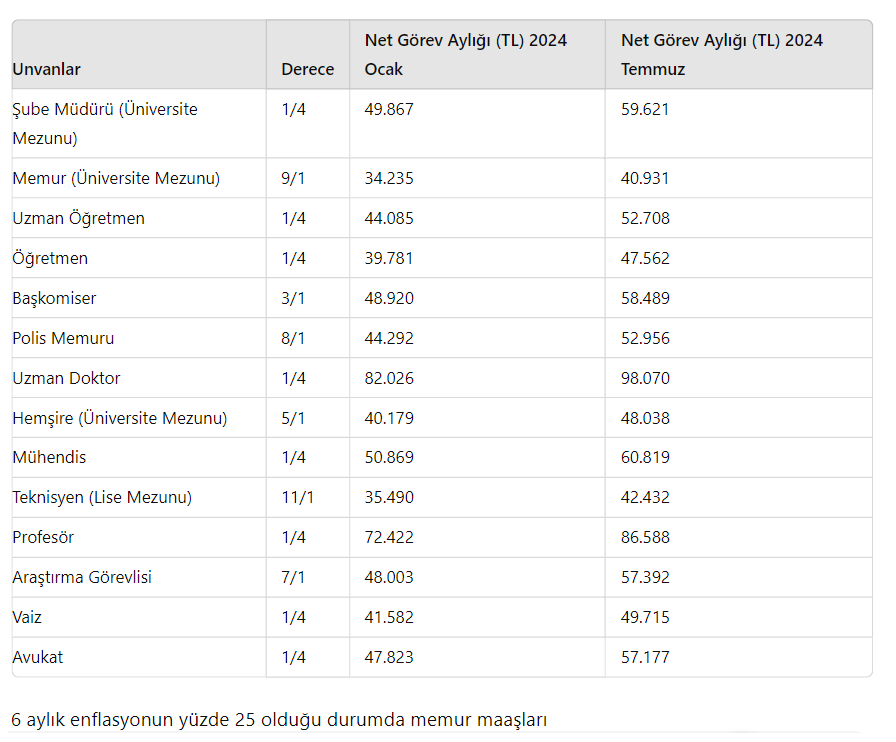Select Şube Müdürü's Temmuz salary 59.621
896x742 pixels.
[x=645, y=109]
